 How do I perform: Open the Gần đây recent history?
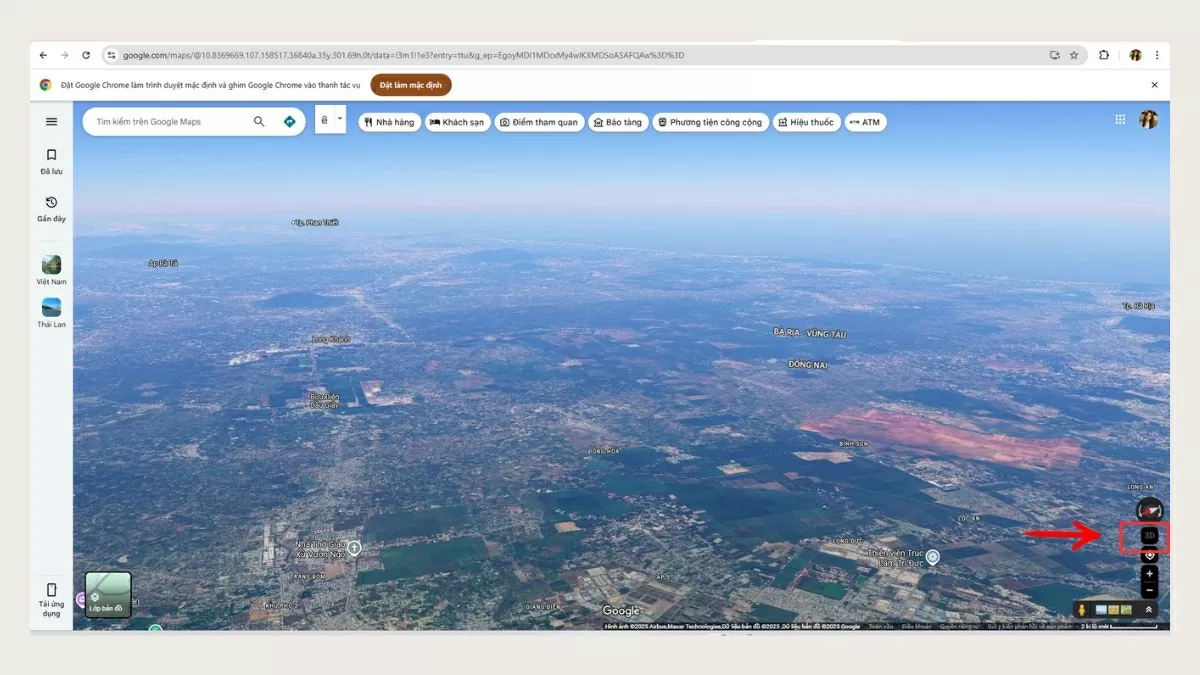[x=52, y=208]
